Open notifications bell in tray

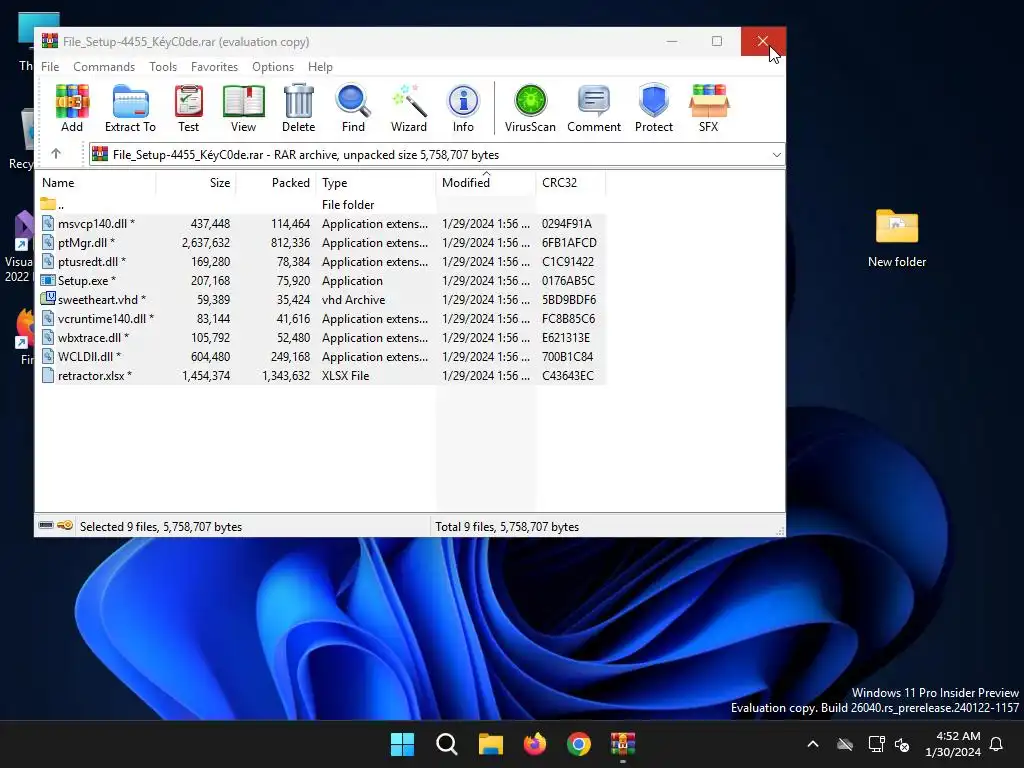pos(997,744)
